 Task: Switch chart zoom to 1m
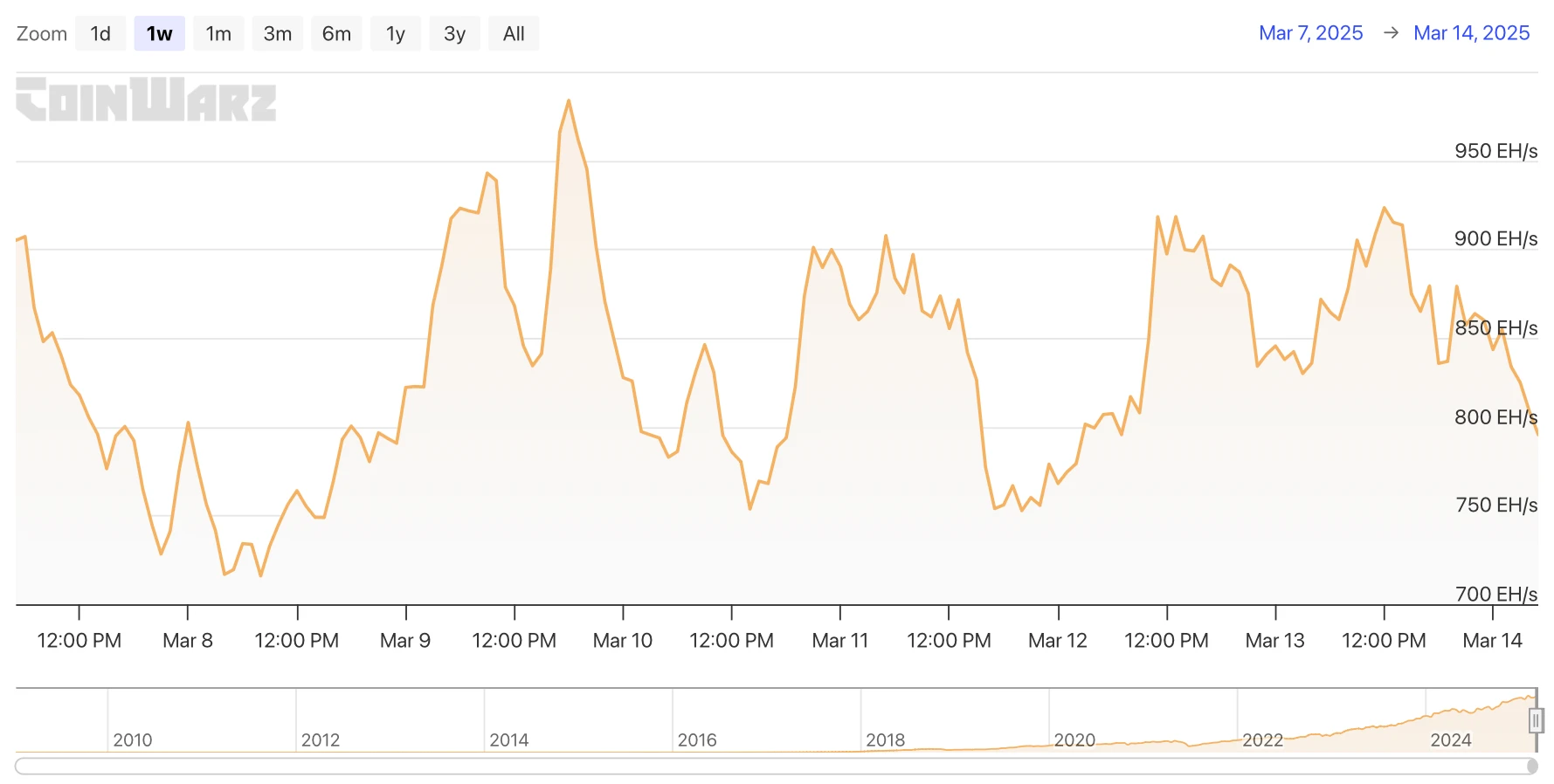coord(218,34)
